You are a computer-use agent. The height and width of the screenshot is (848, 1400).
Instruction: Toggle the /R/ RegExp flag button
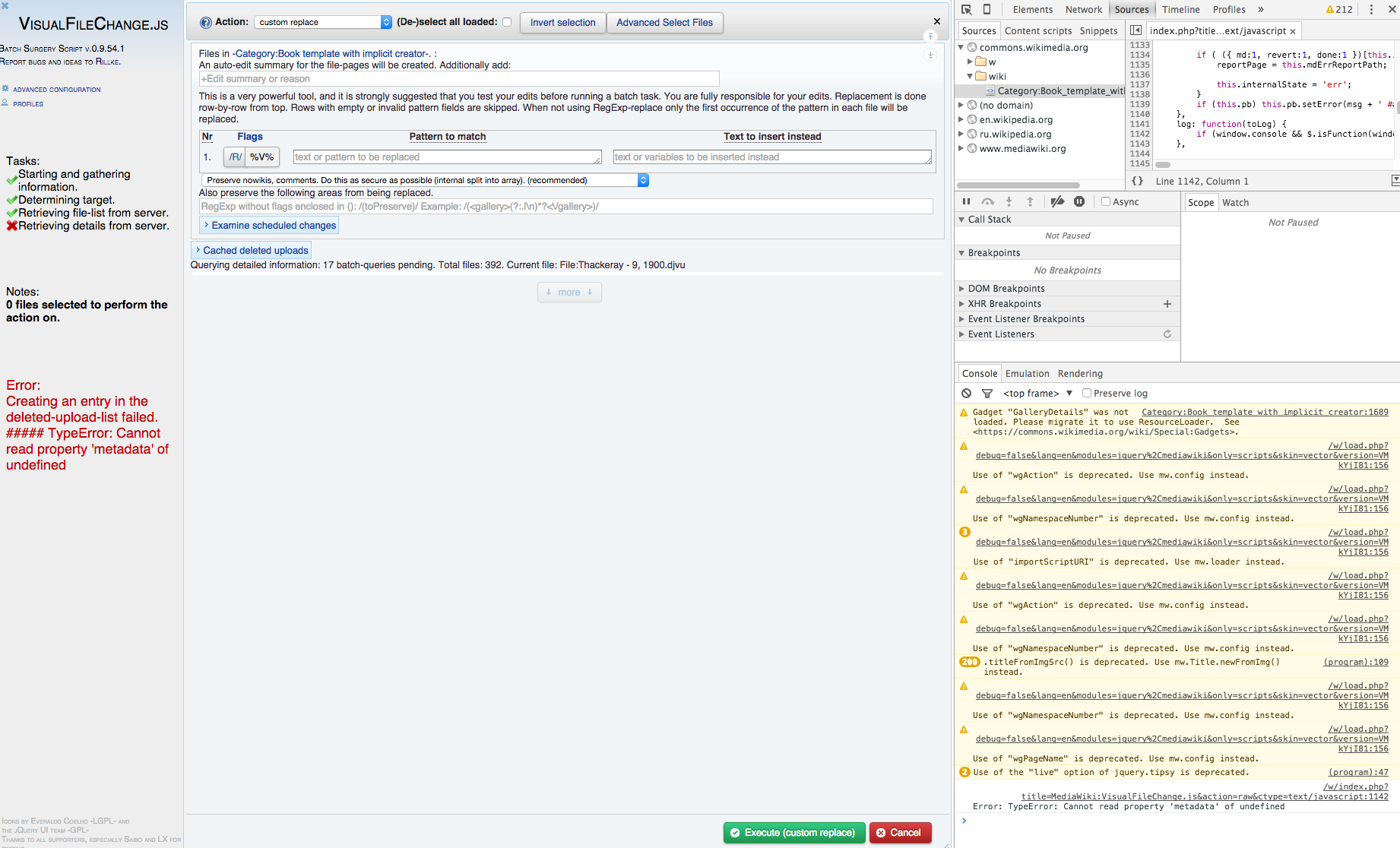click(235, 157)
